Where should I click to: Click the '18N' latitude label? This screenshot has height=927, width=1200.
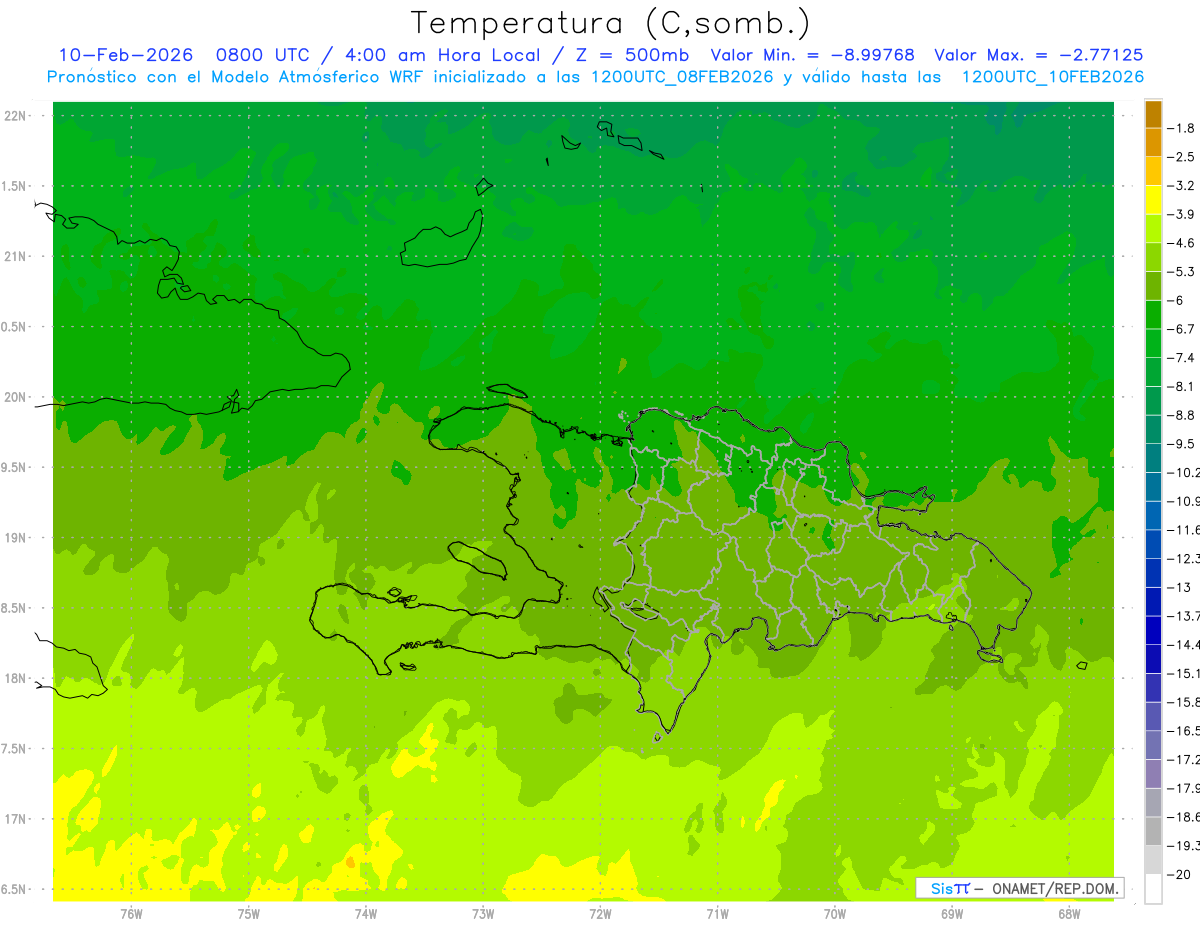(17, 679)
